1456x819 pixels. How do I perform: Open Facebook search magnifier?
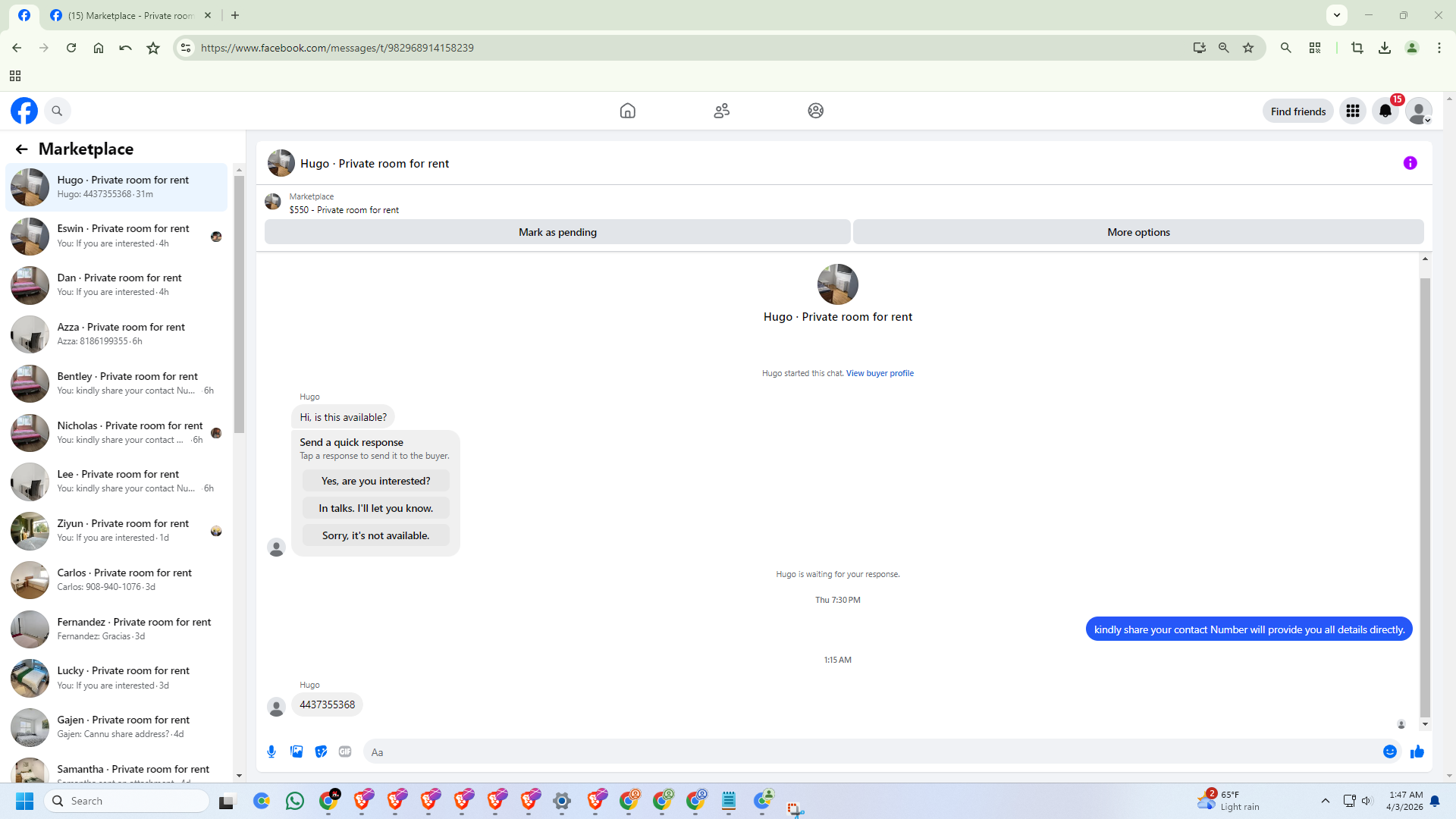point(57,111)
